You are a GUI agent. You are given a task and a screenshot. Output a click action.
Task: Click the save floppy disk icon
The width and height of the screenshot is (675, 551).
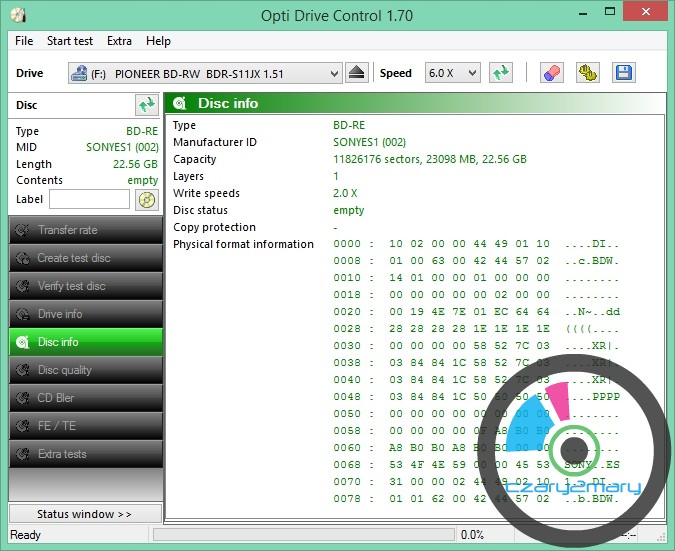[623, 73]
